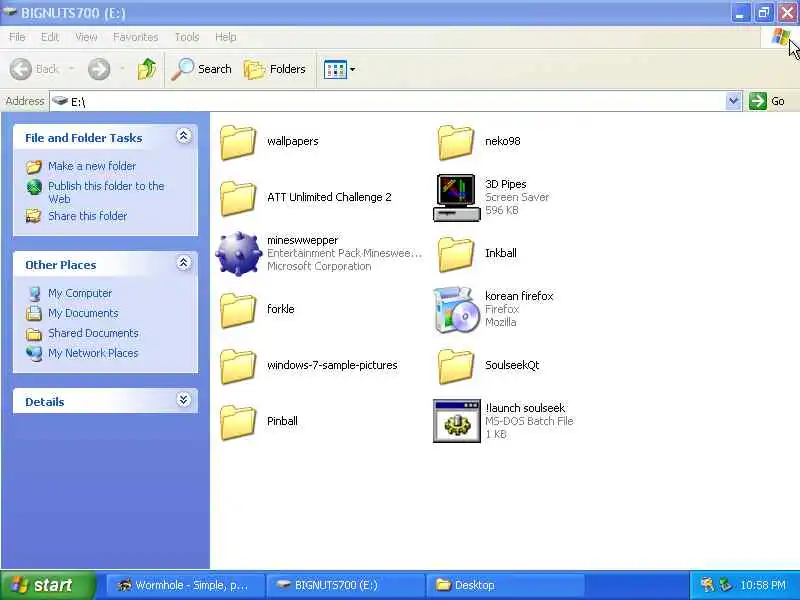Open the View menu
Screen dimensions: 800x600
click(x=86, y=37)
